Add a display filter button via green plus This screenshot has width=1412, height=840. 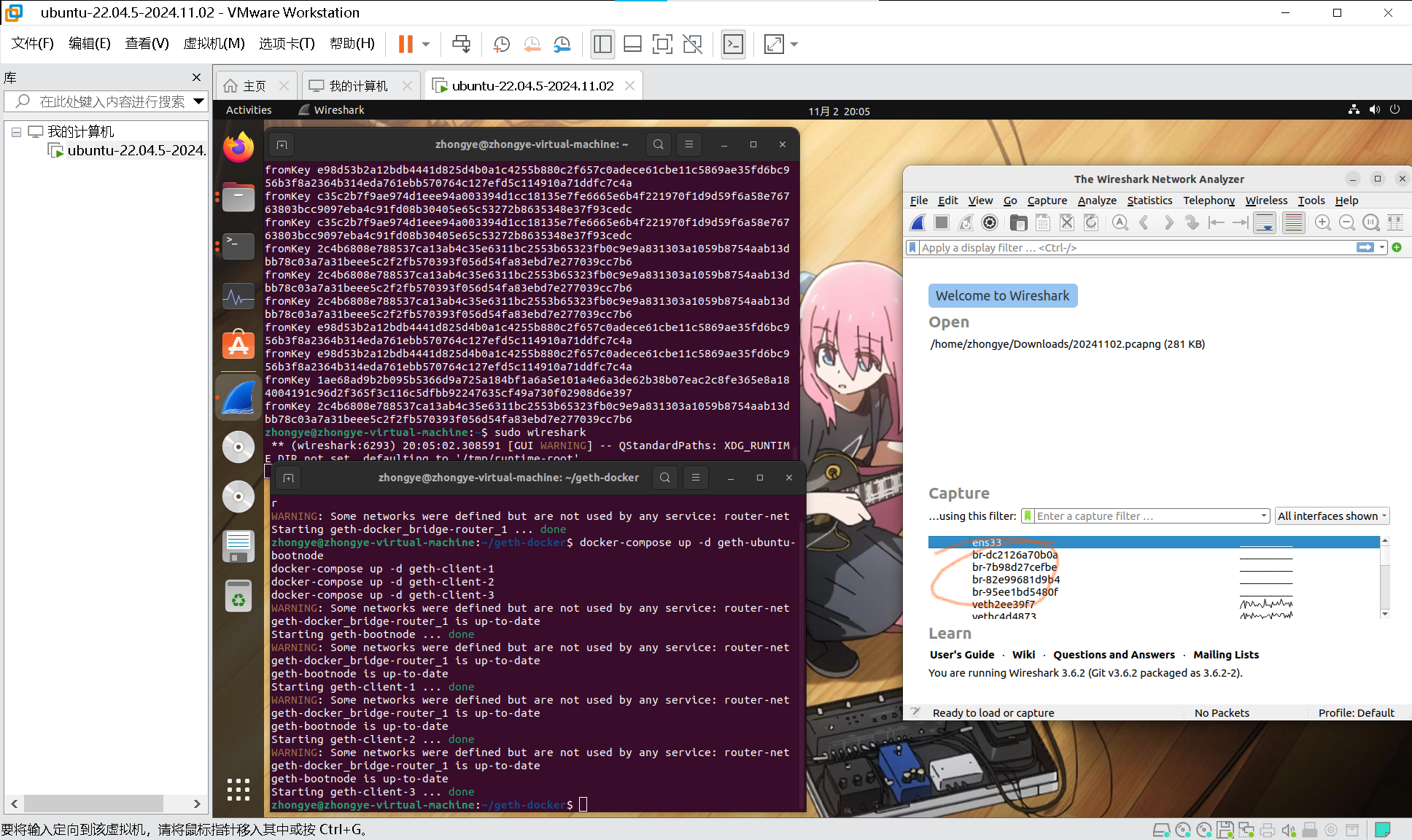(1397, 248)
